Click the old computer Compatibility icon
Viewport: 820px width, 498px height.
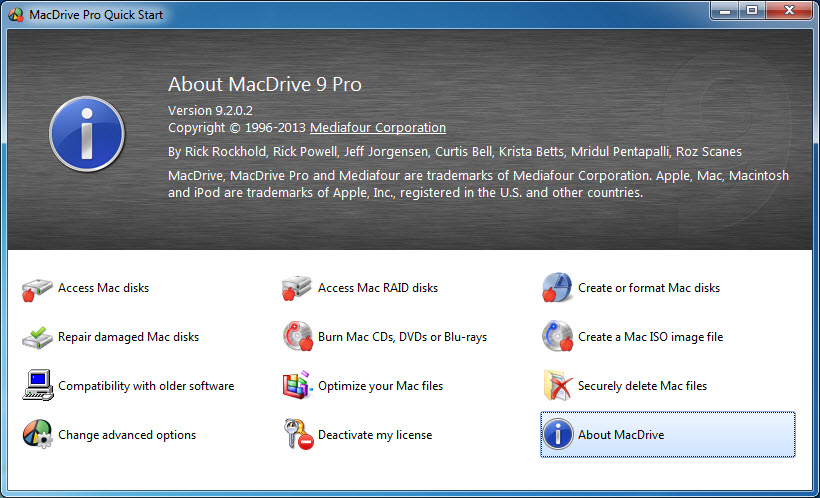point(38,386)
